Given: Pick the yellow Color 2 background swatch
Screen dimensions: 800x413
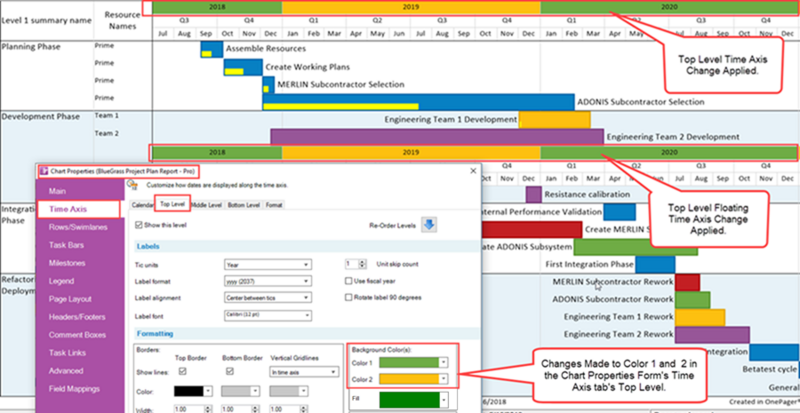Looking at the screenshot, I should pos(408,378).
